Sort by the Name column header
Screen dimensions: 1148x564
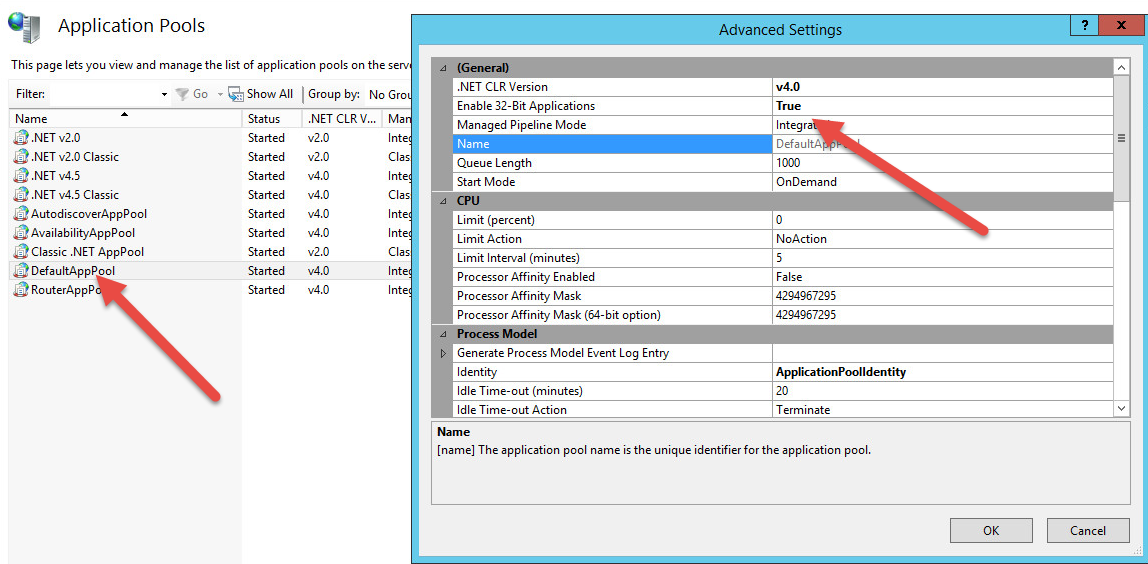(x=125, y=119)
